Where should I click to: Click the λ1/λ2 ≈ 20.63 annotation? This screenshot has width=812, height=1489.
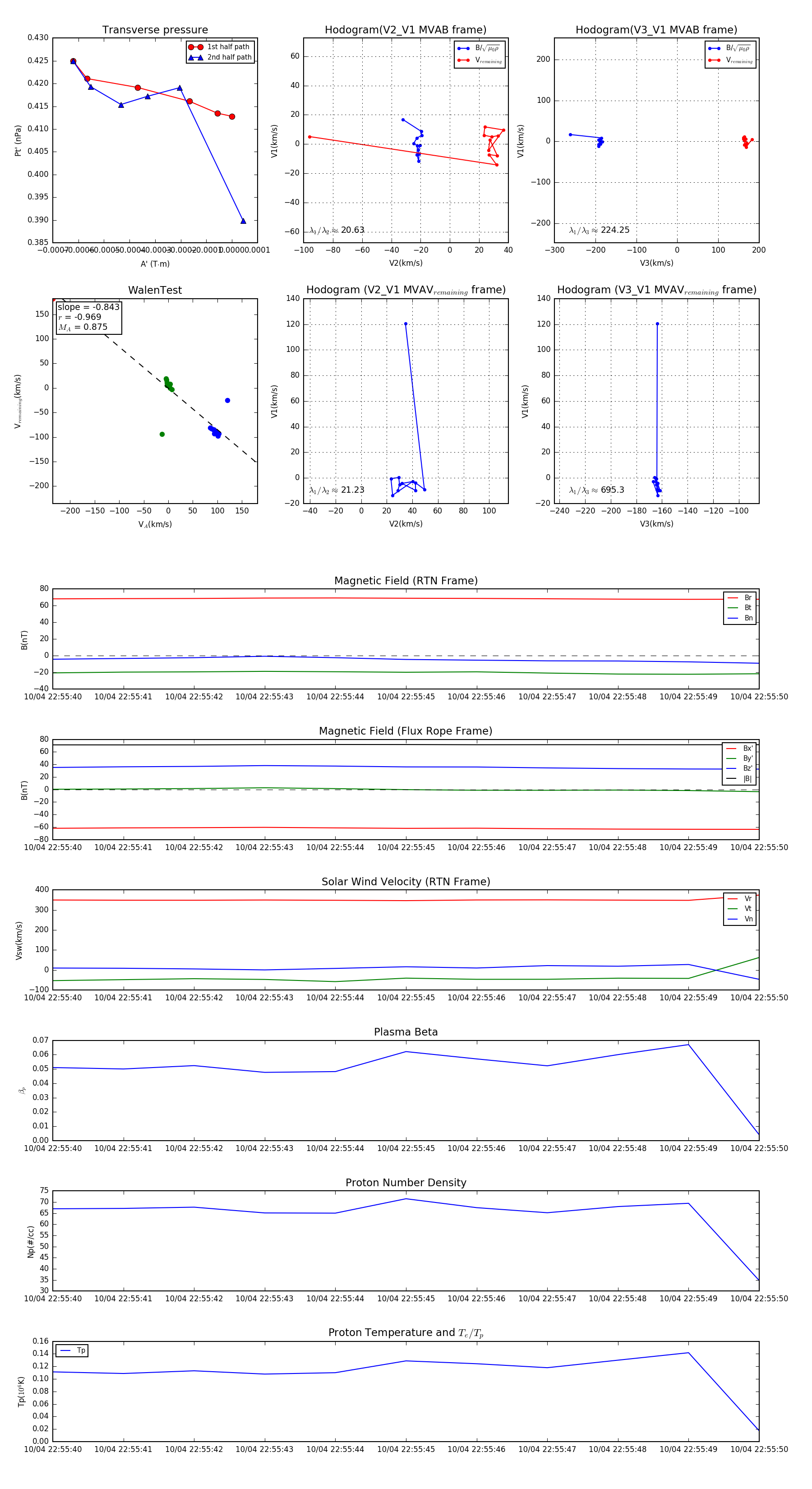point(337,230)
